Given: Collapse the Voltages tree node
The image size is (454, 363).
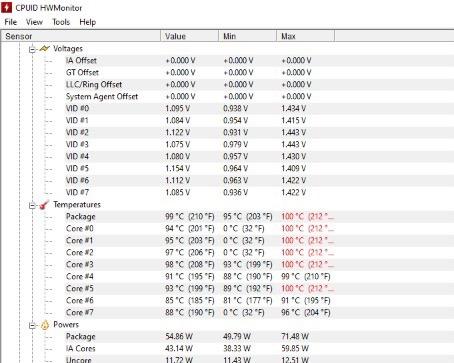Looking at the screenshot, I should [32, 50].
